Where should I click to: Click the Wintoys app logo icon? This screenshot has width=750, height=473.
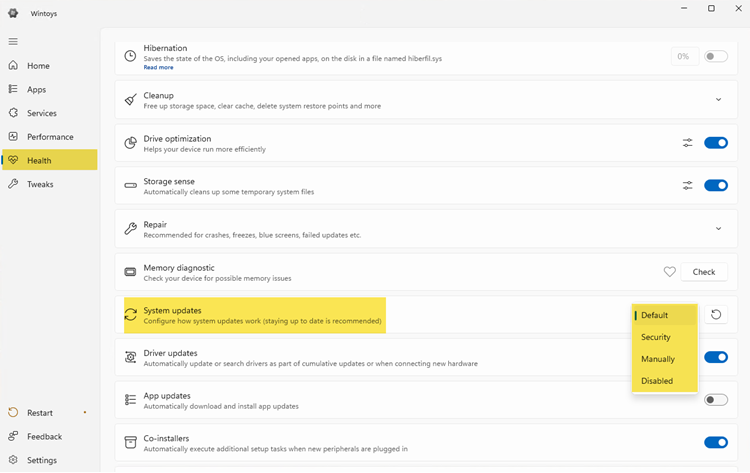[x=13, y=9]
